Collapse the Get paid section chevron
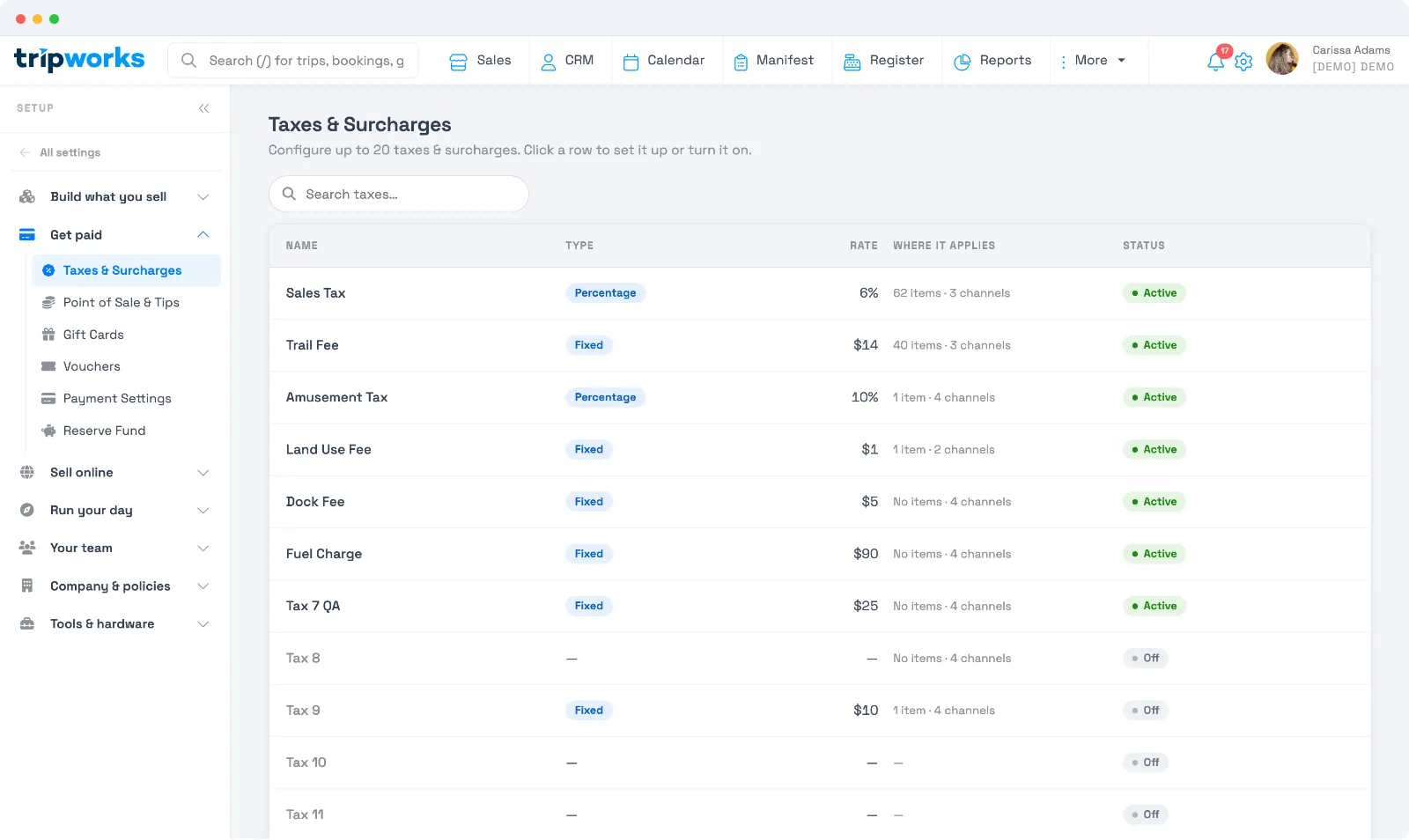This screenshot has height=840, width=1409. pos(203,235)
